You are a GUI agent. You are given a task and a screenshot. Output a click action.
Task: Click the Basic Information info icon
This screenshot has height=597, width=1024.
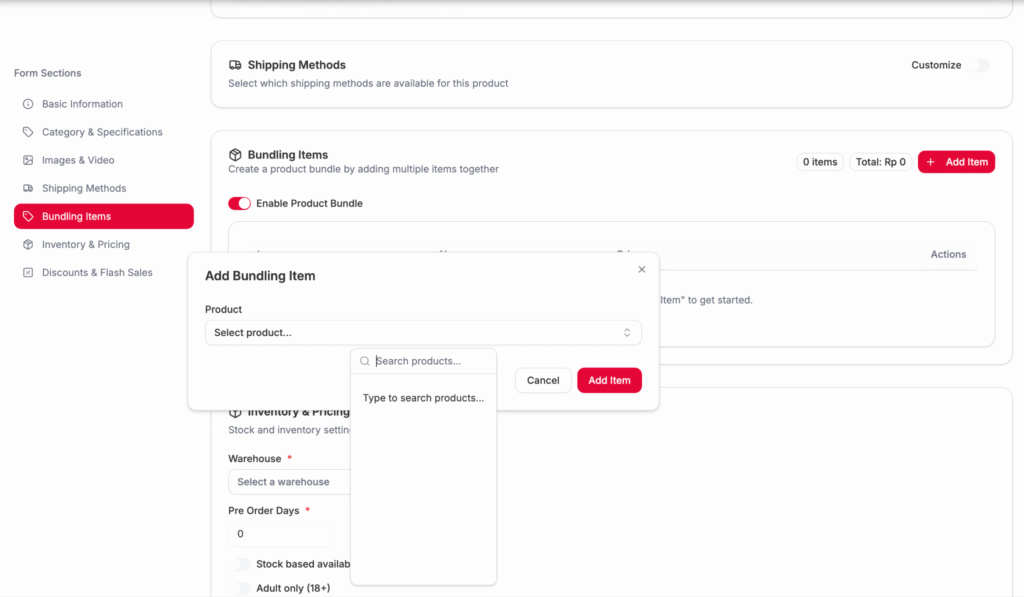pyautogui.click(x=28, y=104)
